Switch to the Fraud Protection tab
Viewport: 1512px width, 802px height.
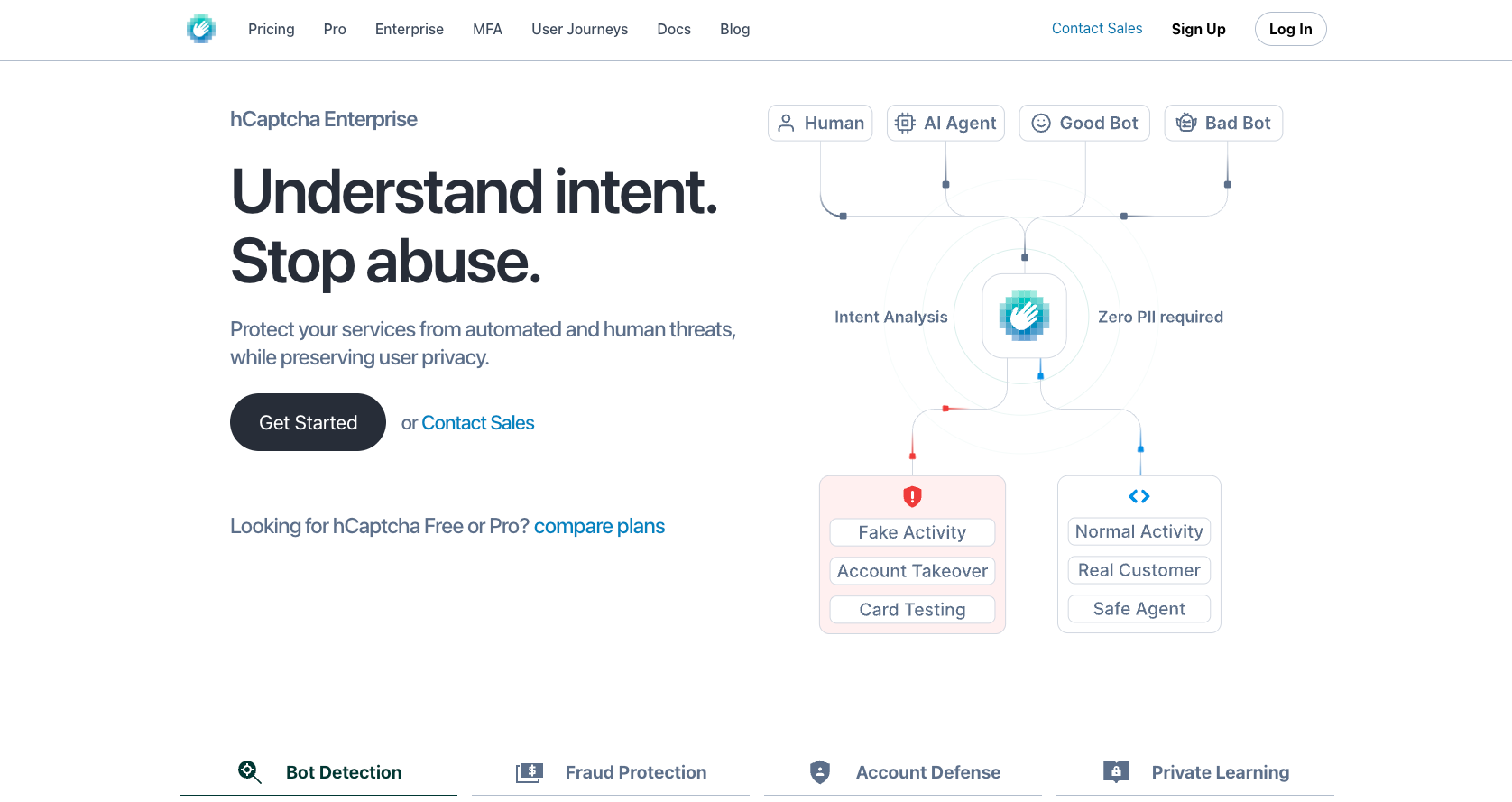[611, 772]
